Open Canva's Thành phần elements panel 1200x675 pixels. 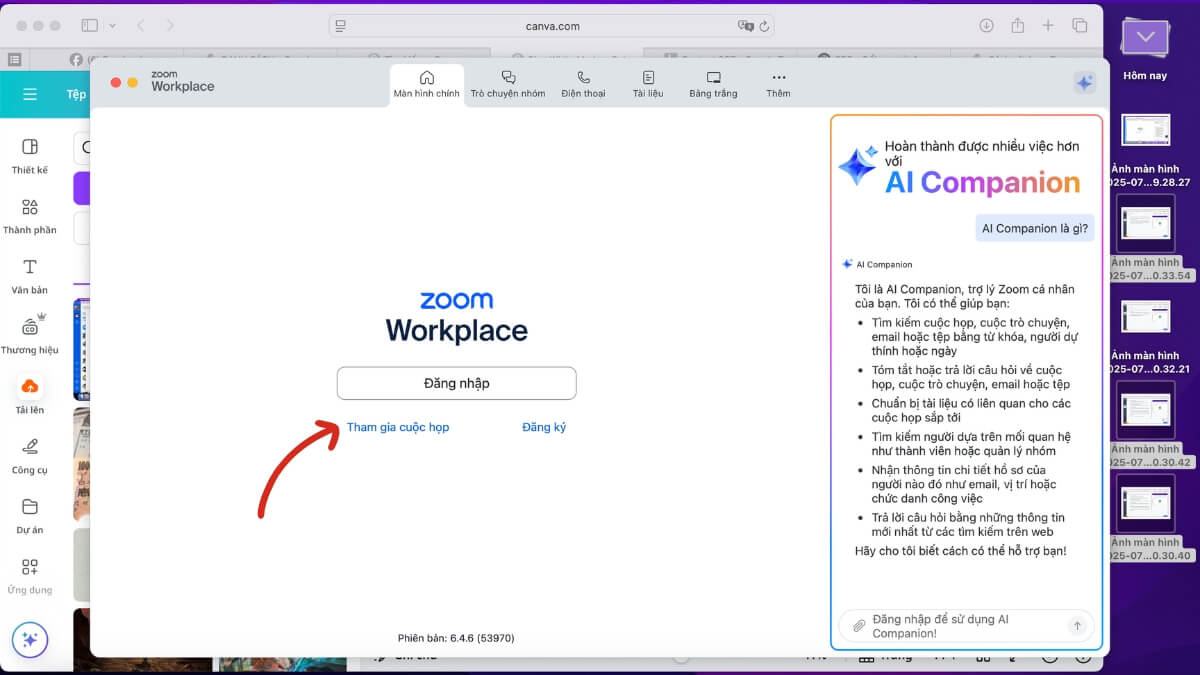point(30,214)
